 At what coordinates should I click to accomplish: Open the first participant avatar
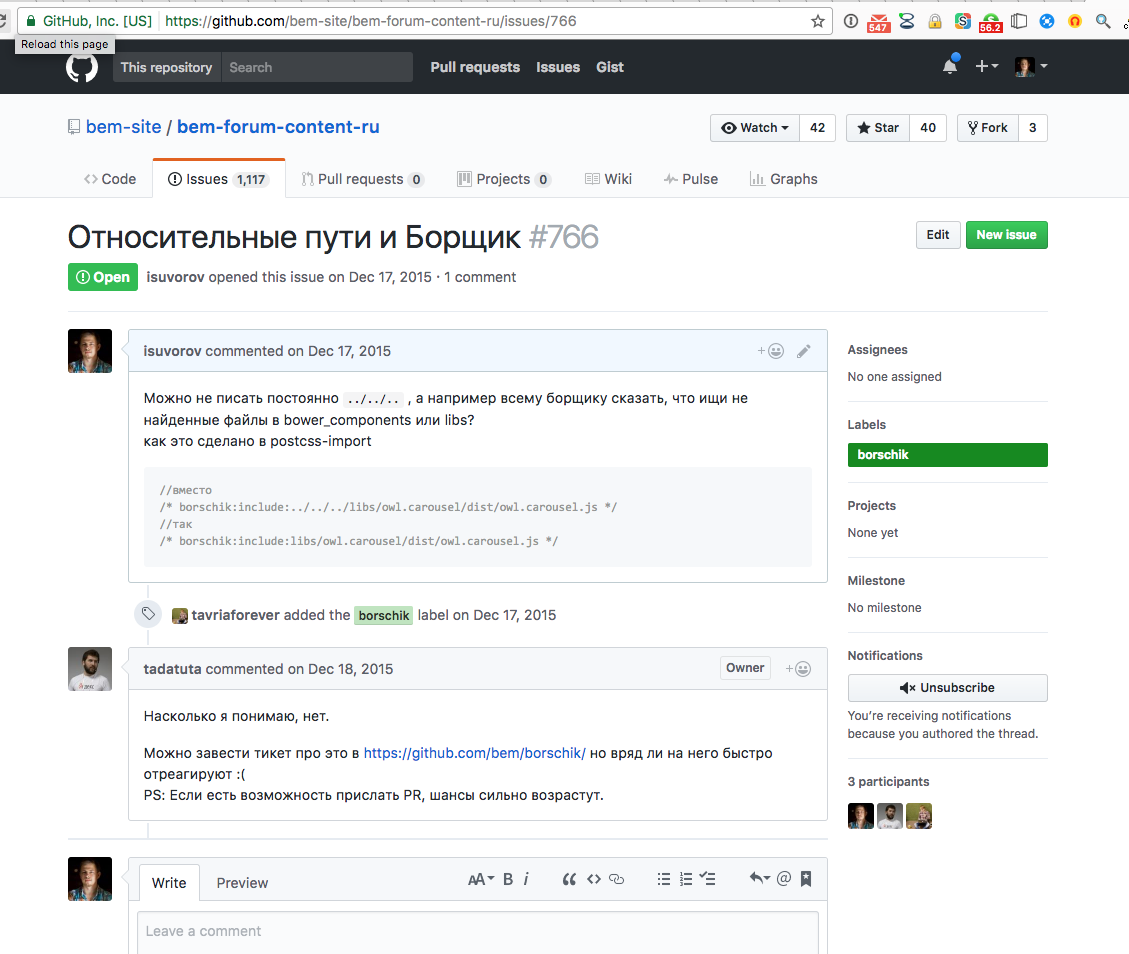tap(860, 816)
